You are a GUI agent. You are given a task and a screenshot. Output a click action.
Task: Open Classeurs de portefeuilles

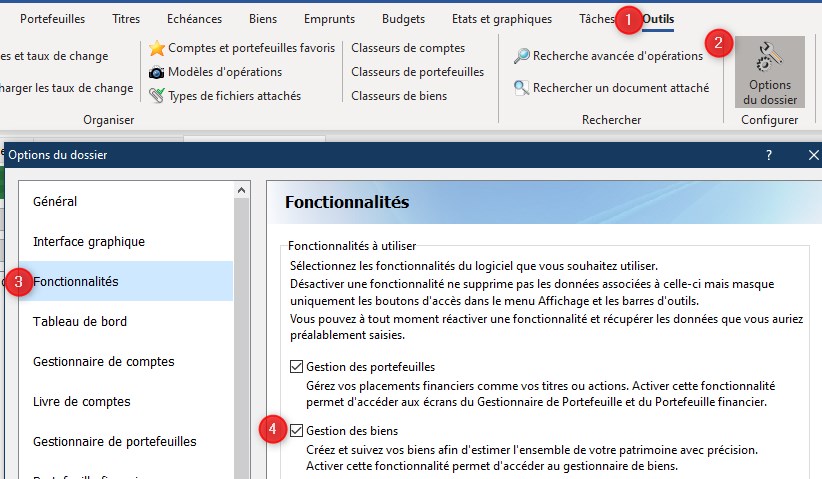pyautogui.click(x=417, y=72)
